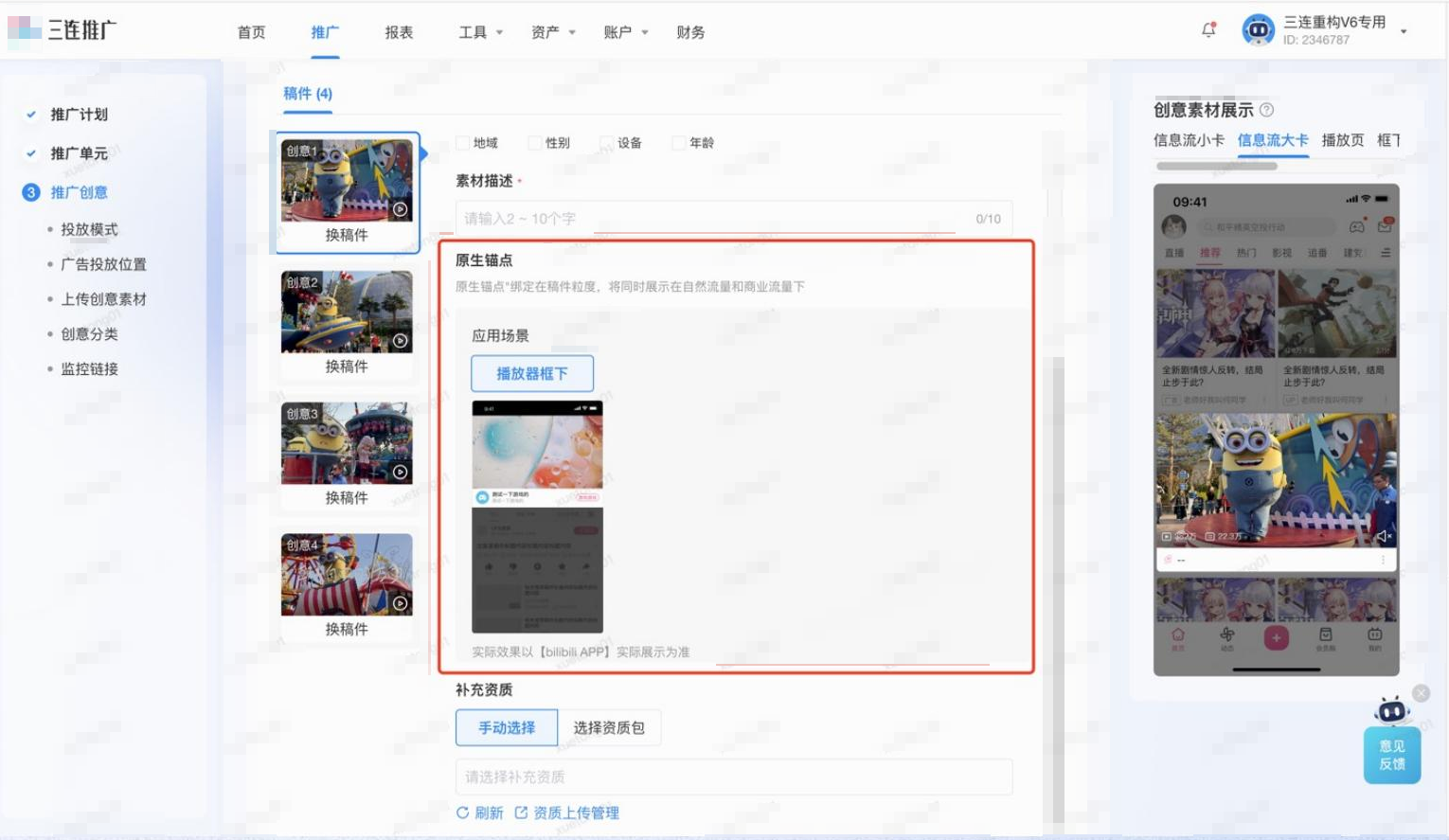Check the 设备 checkbox
The image size is (1449, 840).
pos(607,143)
